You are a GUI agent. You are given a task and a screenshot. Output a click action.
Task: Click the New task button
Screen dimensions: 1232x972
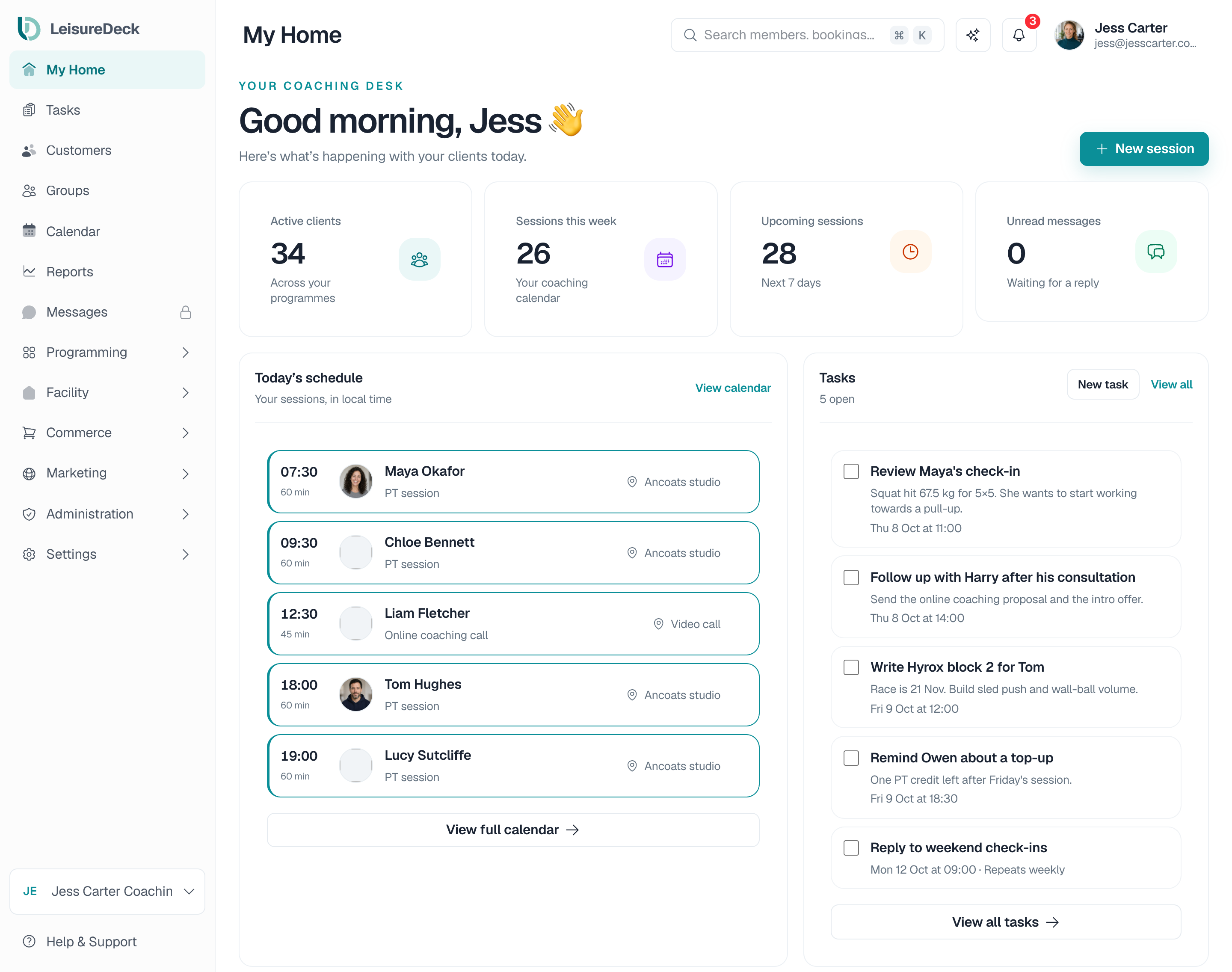1102,384
